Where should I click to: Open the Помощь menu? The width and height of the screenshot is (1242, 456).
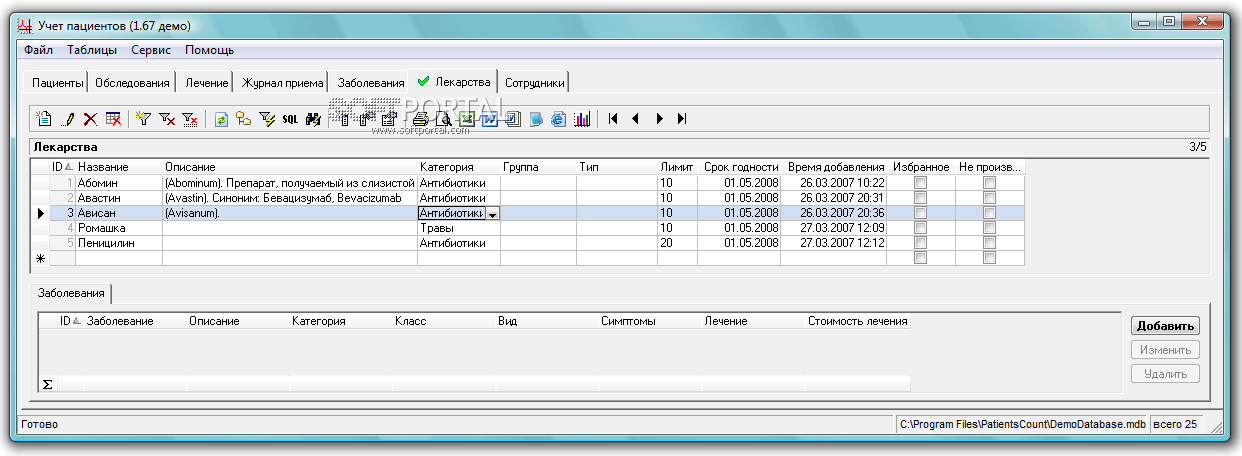tap(210, 50)
